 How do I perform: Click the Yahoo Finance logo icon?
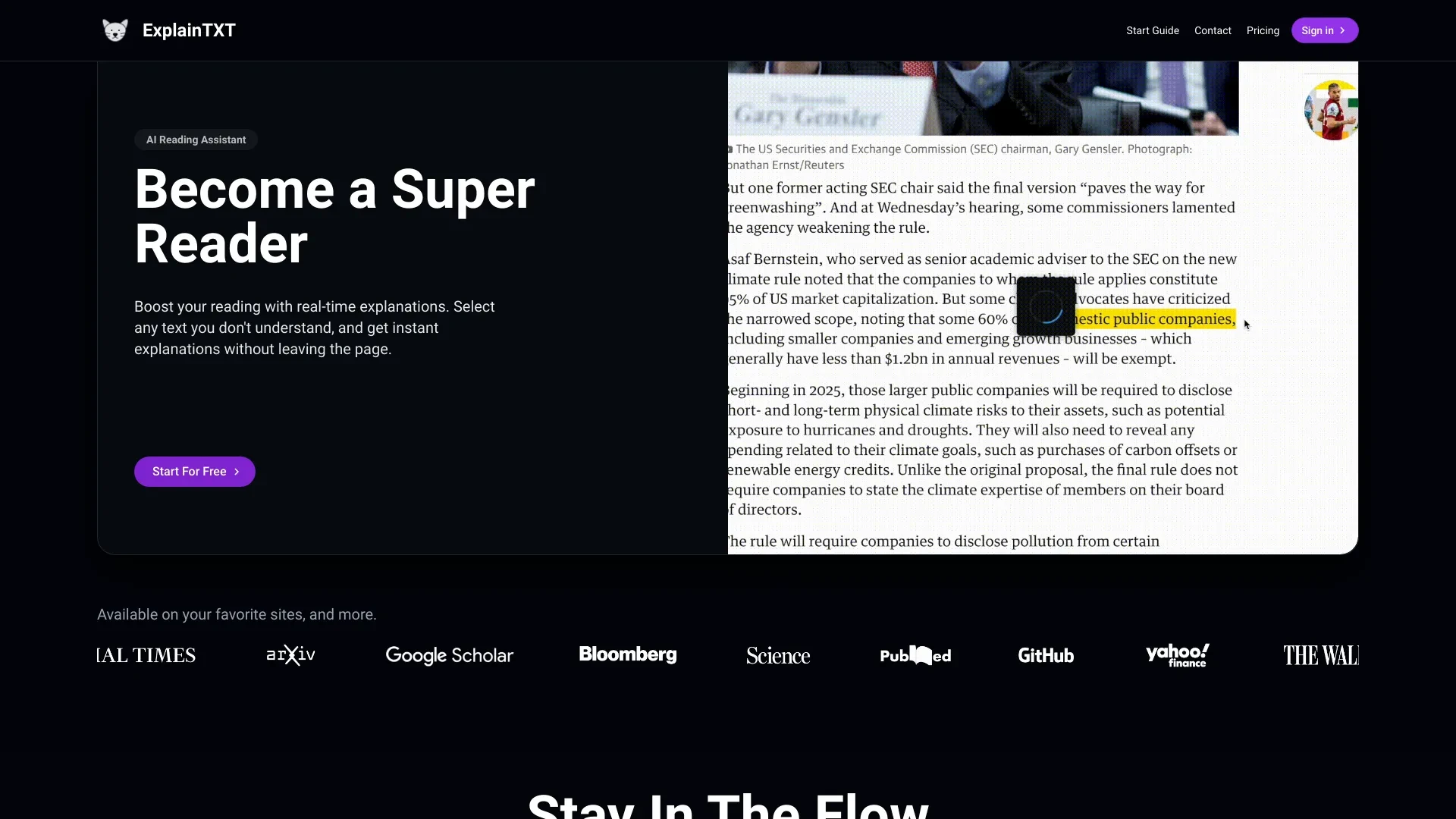(1178, 655)
